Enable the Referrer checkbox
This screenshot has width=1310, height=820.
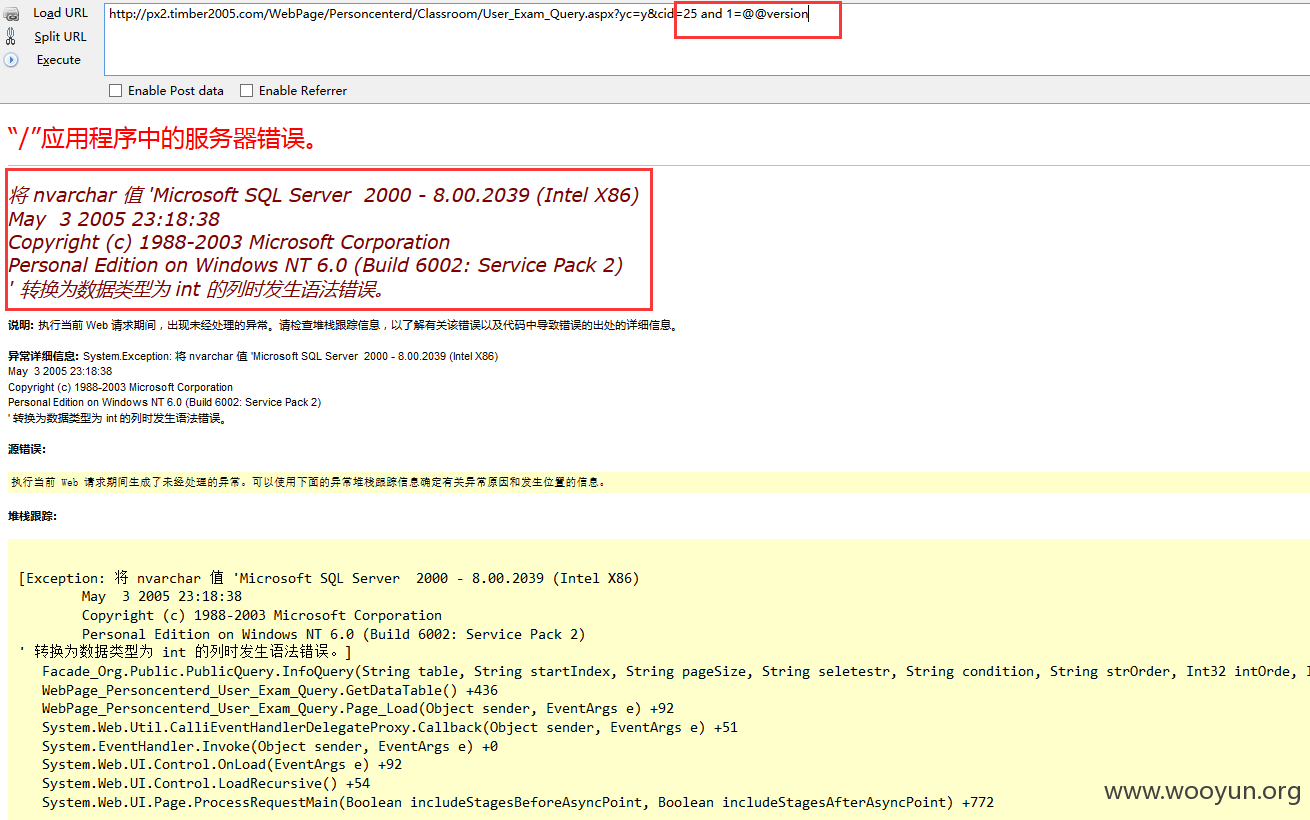click(x=247, y=91)
